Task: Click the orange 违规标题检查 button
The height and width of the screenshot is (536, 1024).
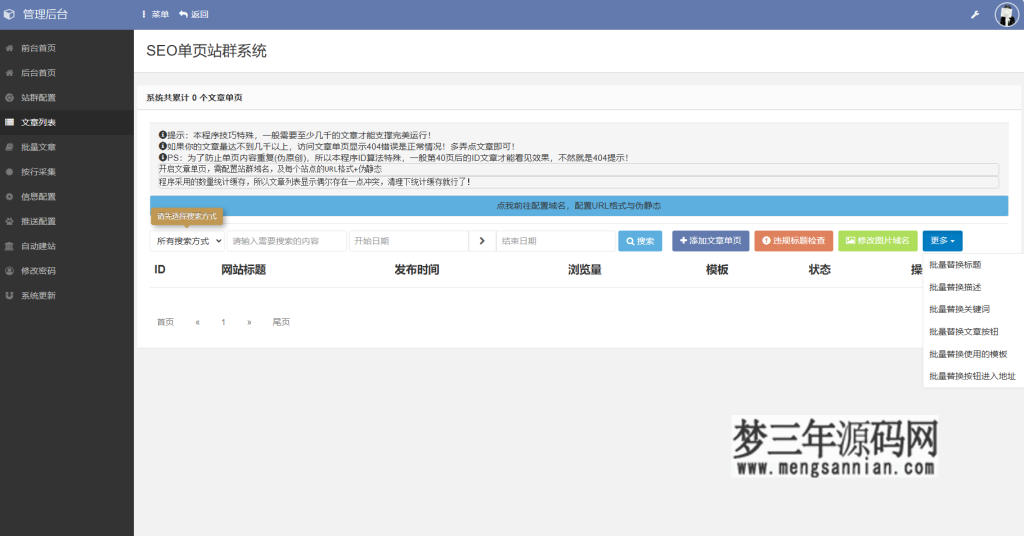Action: (x=793, y=241)
